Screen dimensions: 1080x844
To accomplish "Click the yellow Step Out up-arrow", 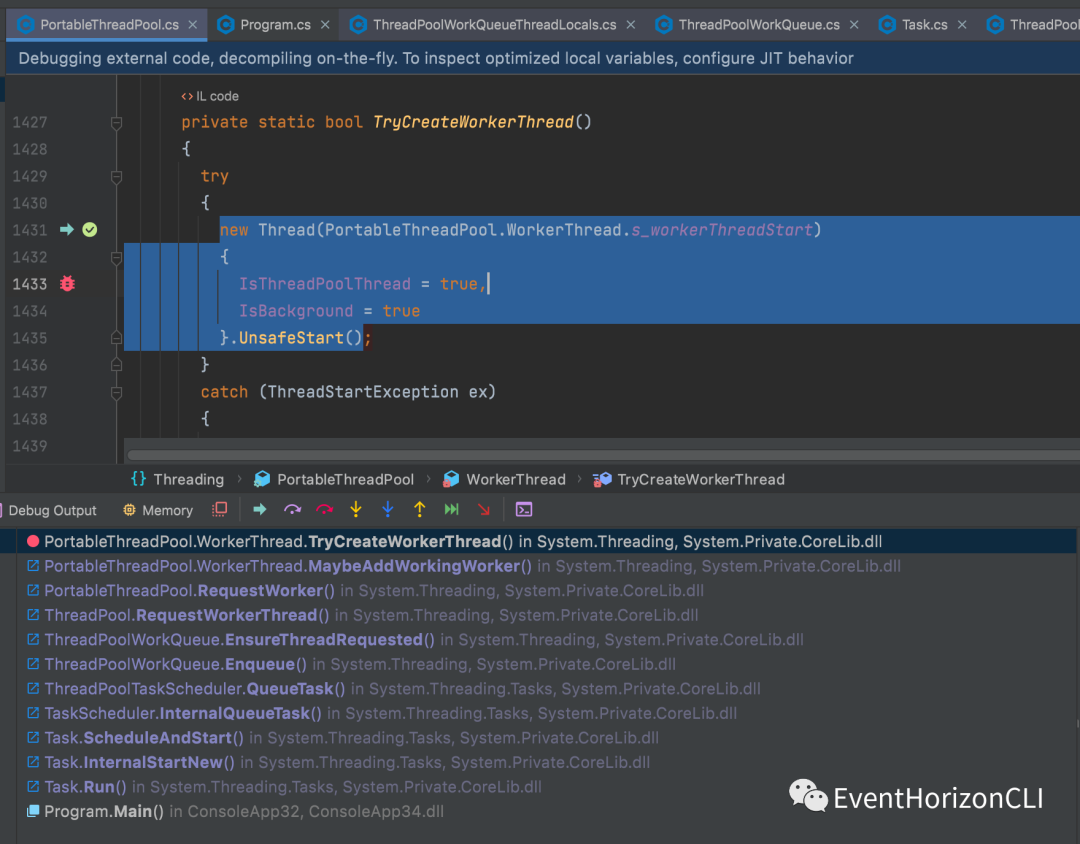I will (419, 510).
